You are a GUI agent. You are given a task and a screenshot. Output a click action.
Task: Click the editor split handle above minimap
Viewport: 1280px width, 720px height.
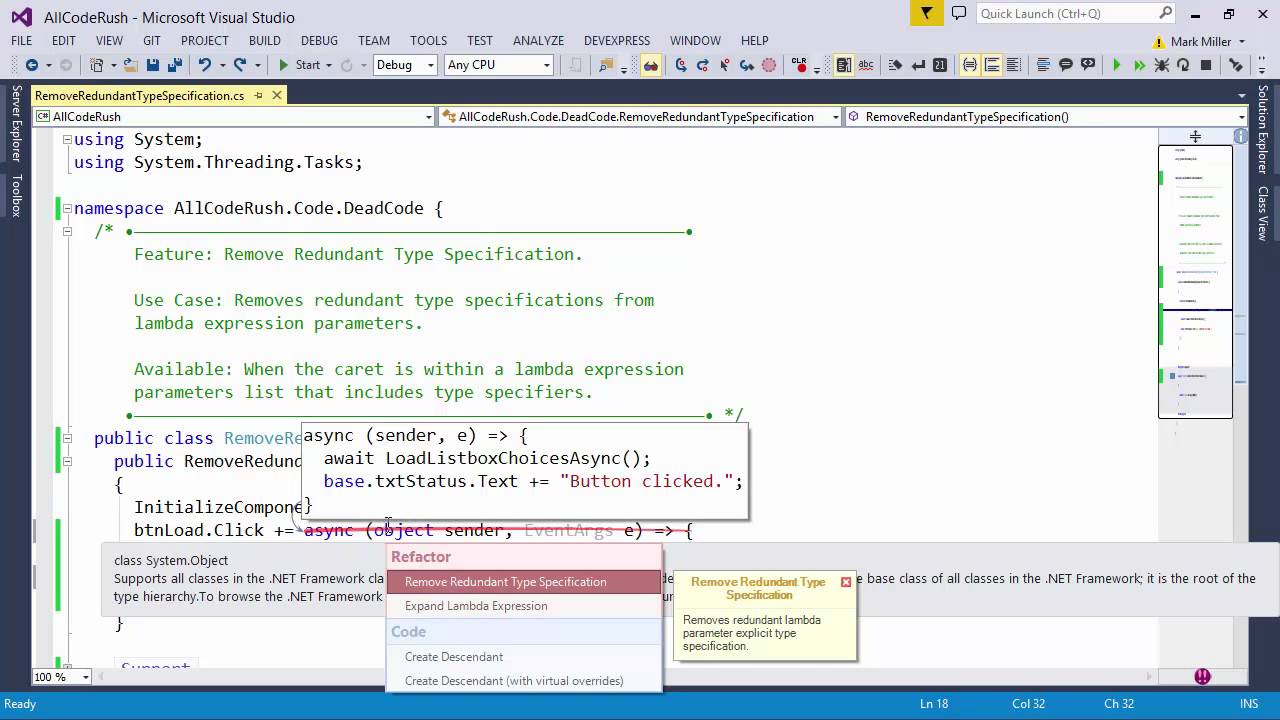1195,136
